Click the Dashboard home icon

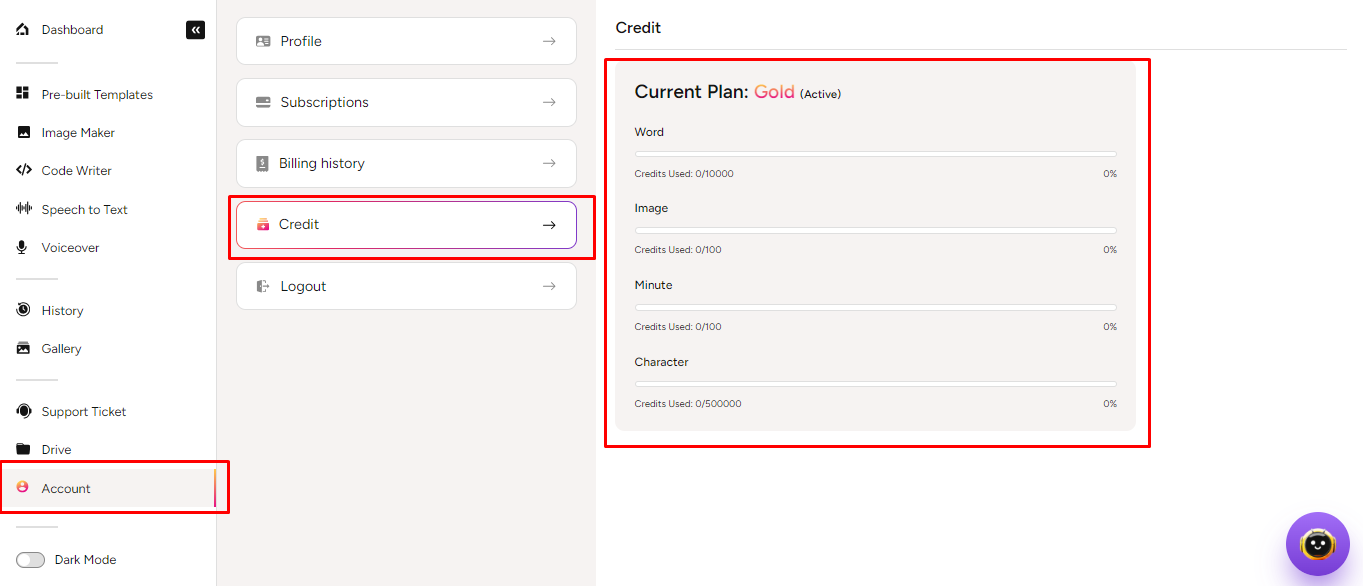pos(23,30)
